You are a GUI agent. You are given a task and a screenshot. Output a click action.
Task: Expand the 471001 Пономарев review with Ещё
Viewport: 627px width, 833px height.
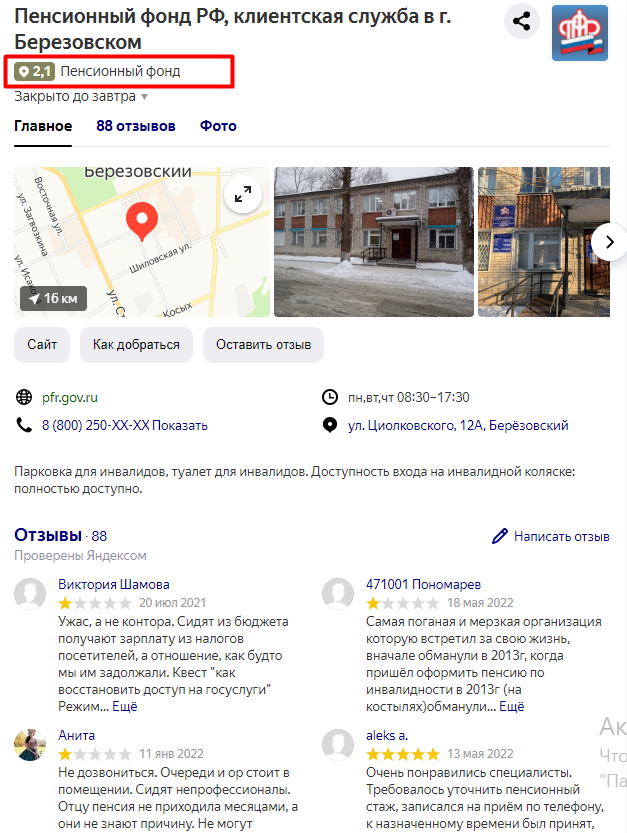[x=512, y=707]
